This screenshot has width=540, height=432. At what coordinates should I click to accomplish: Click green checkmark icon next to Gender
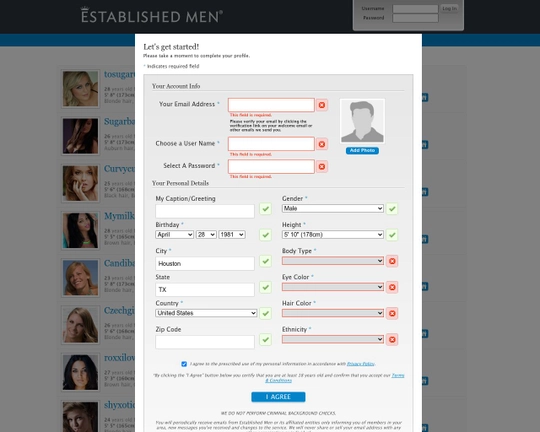[392, 209]
